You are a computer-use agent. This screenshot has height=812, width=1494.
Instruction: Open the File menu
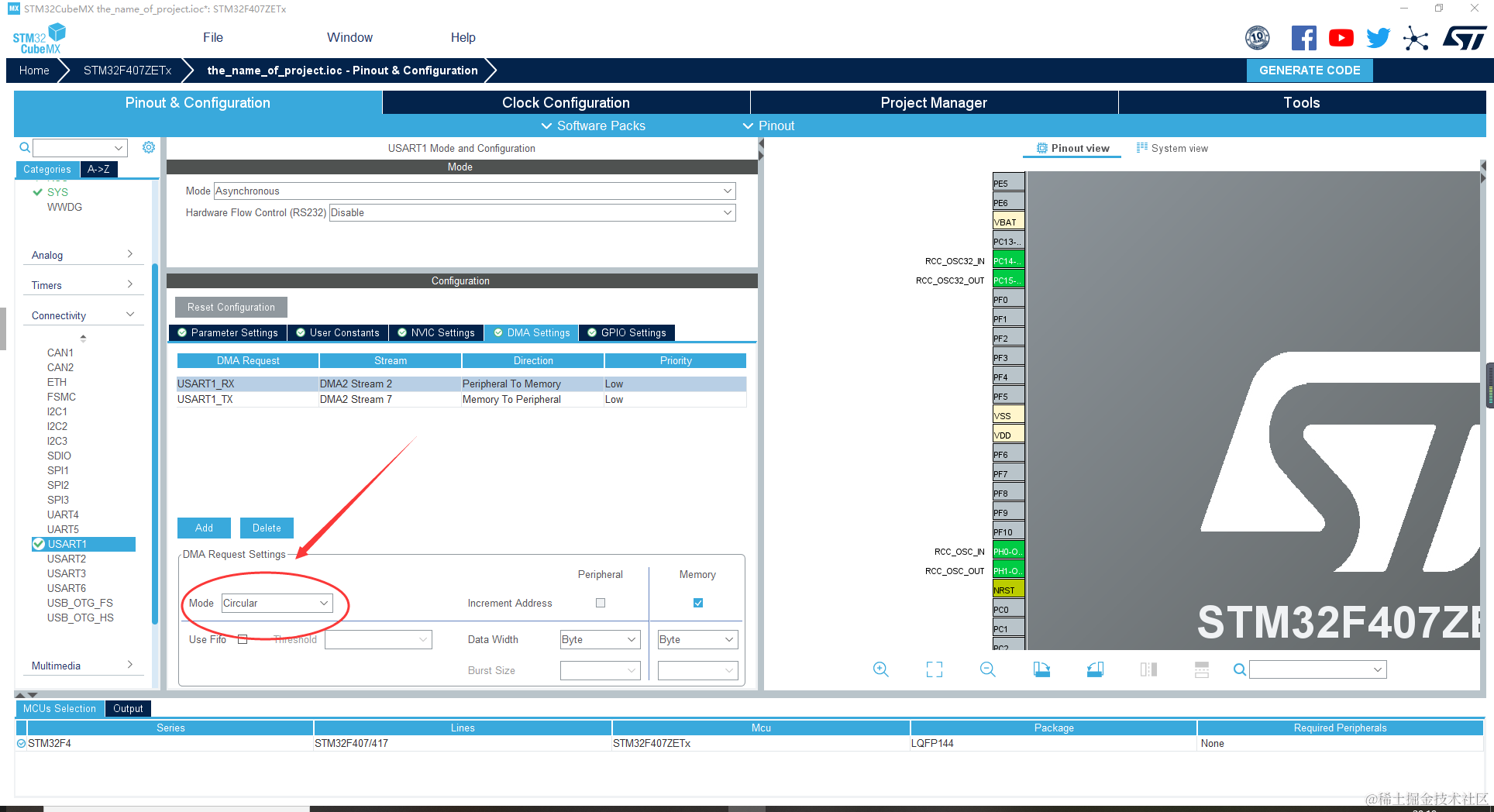tap(213, 37)
